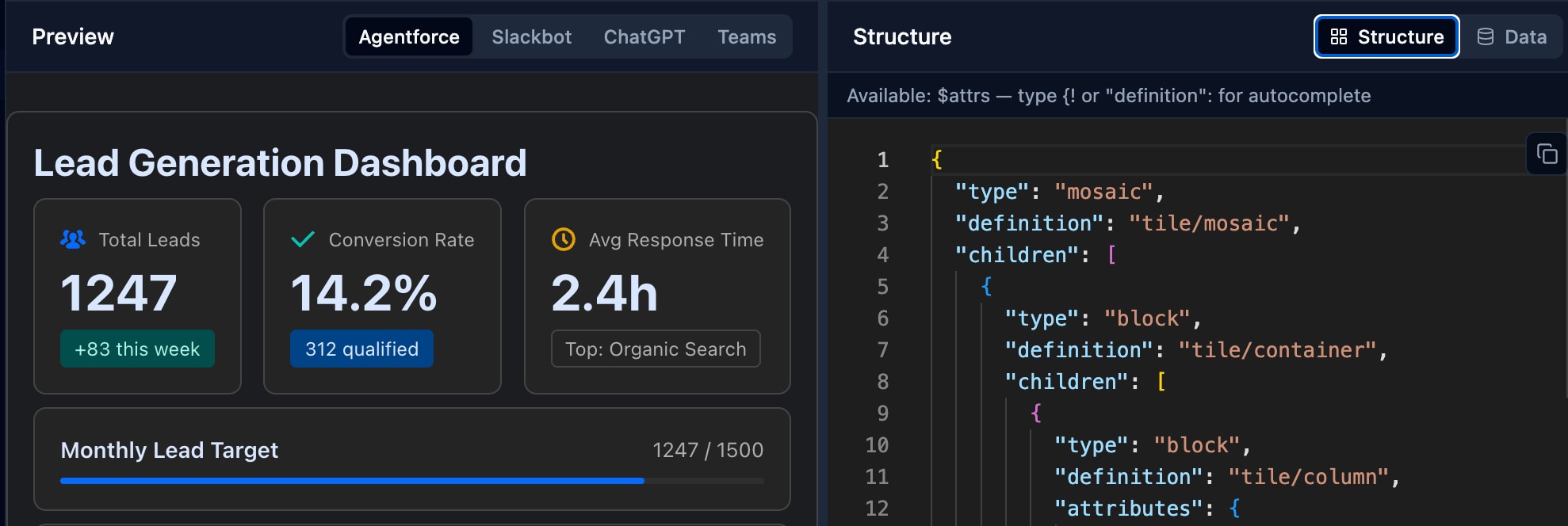1568x526 pixels.
Task: Switch to the Teams preview tab
Action: [747, 36]
